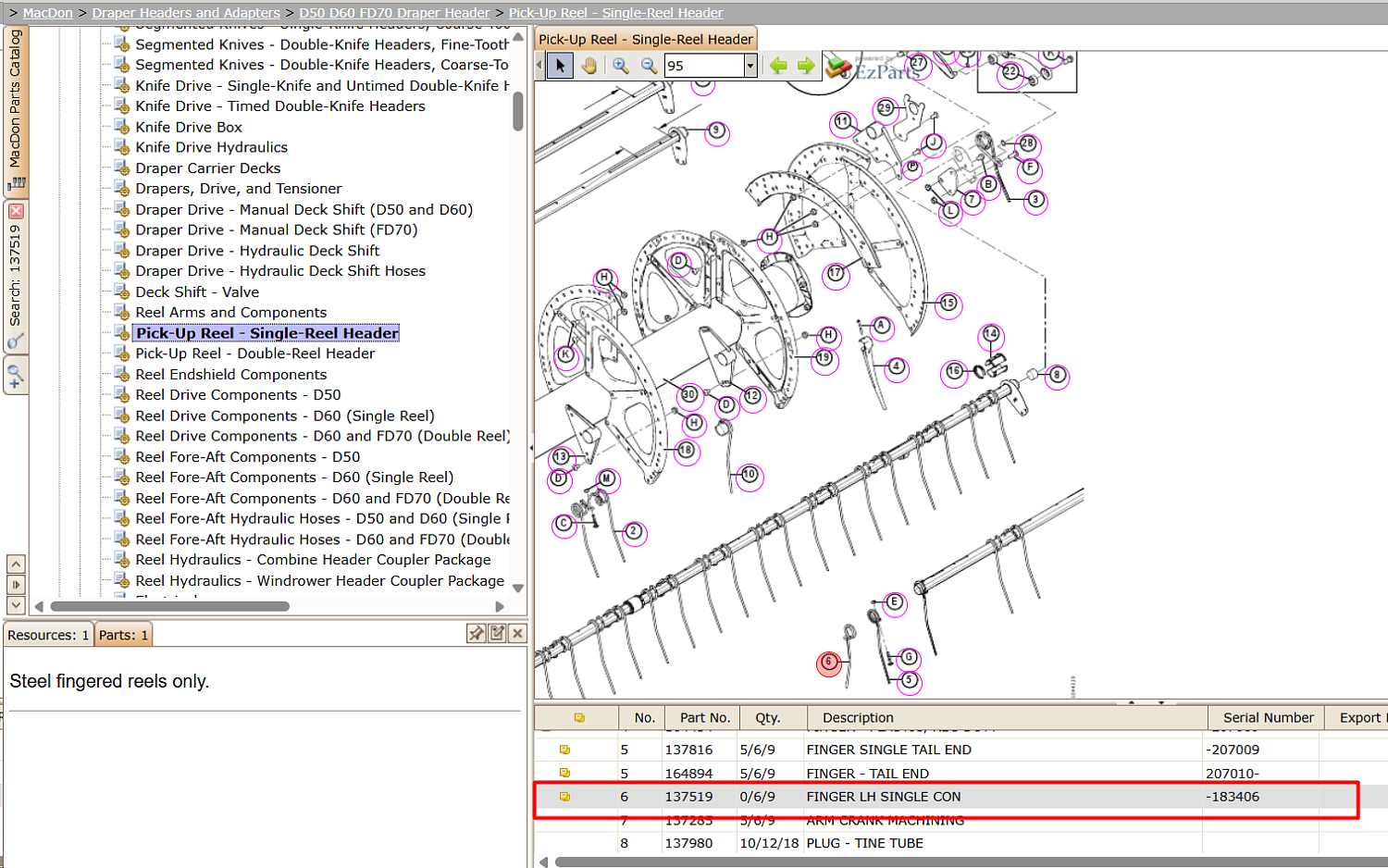
Task: Select Reel Hydraulics - Combine Header Coupler Package
Action: point(313,560)
